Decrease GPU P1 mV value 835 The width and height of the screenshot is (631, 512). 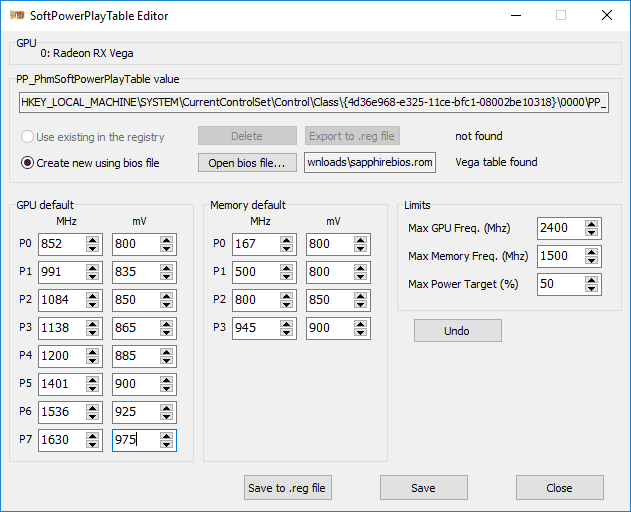tap(166, 276)
